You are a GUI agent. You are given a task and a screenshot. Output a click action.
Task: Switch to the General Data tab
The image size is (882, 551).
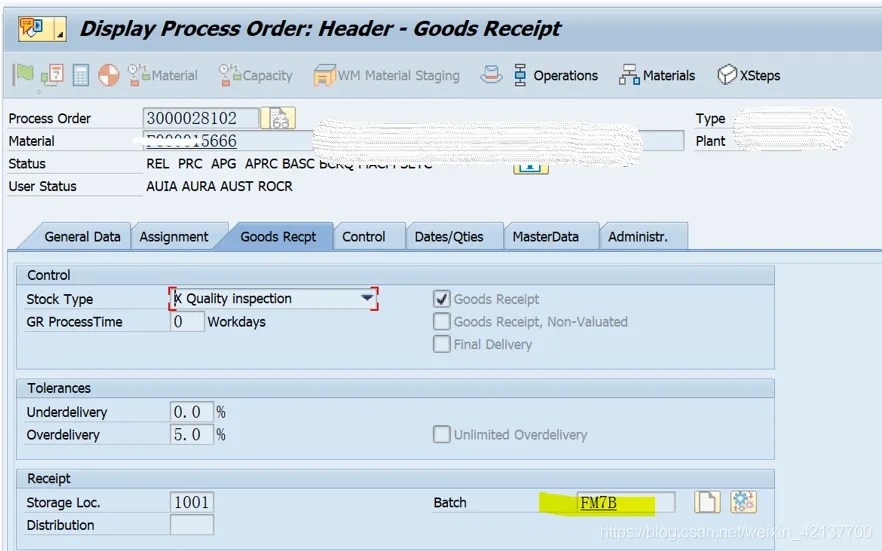coord(82,237)
